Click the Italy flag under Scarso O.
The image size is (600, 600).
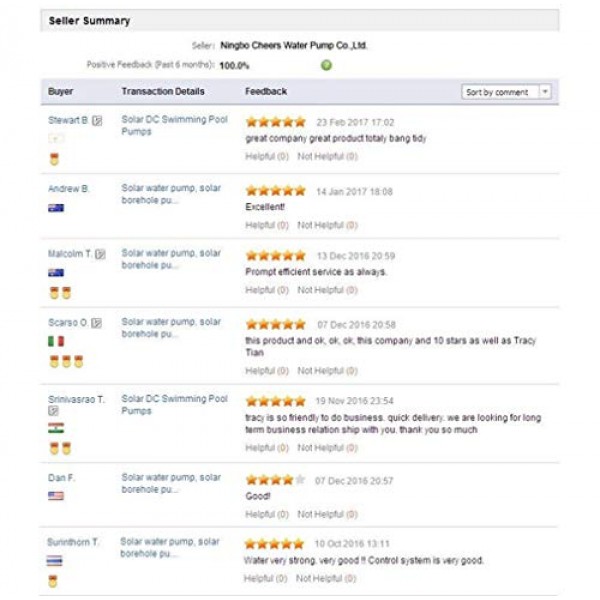[56, 341]
